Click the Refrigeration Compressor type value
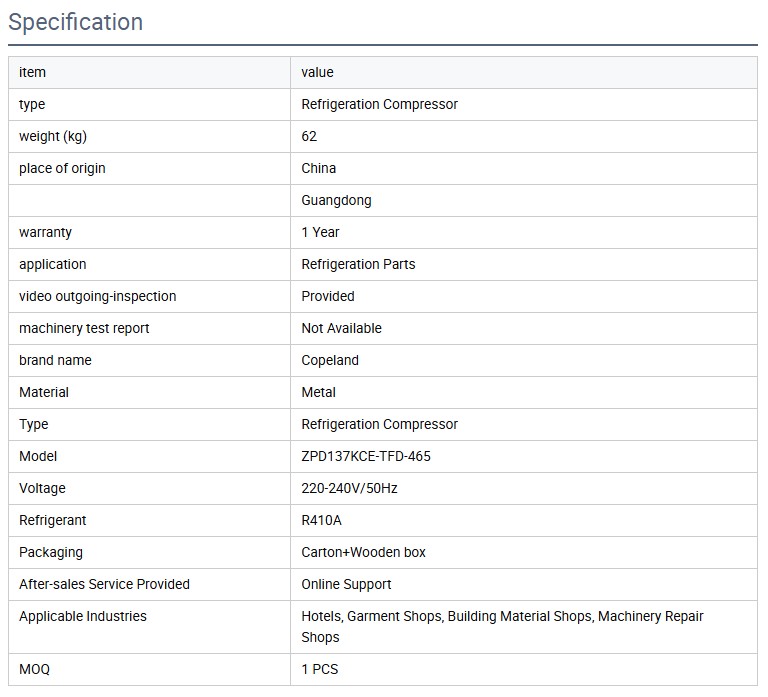 [379, 104]
